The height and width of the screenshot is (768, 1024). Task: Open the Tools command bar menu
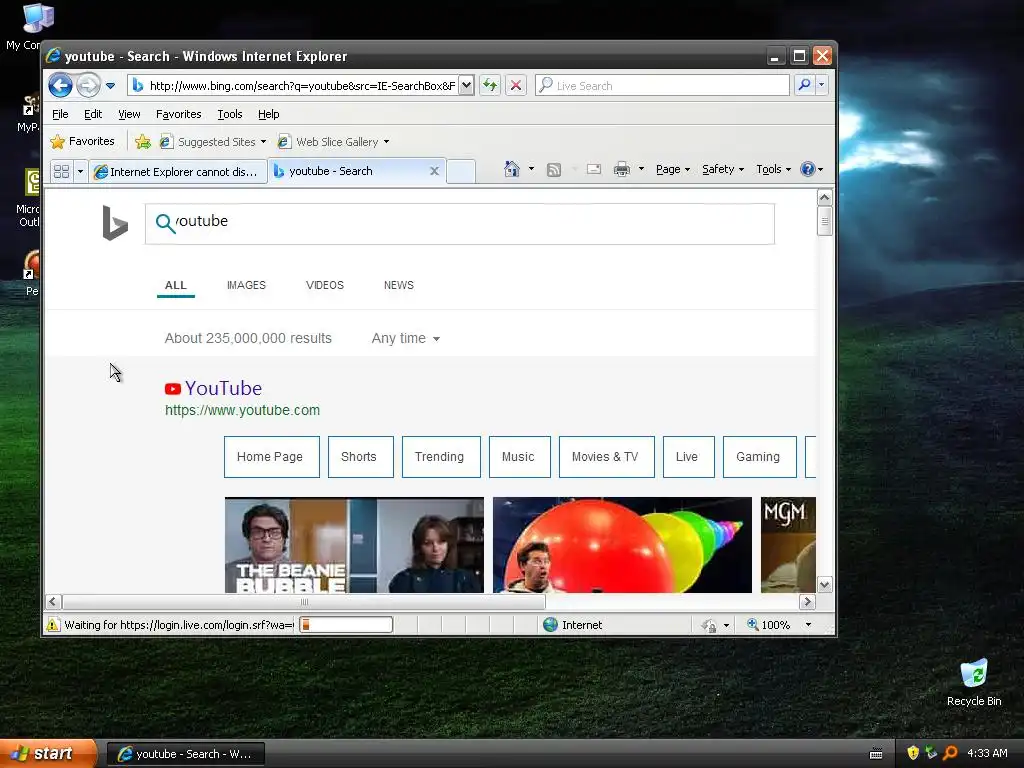773,169
